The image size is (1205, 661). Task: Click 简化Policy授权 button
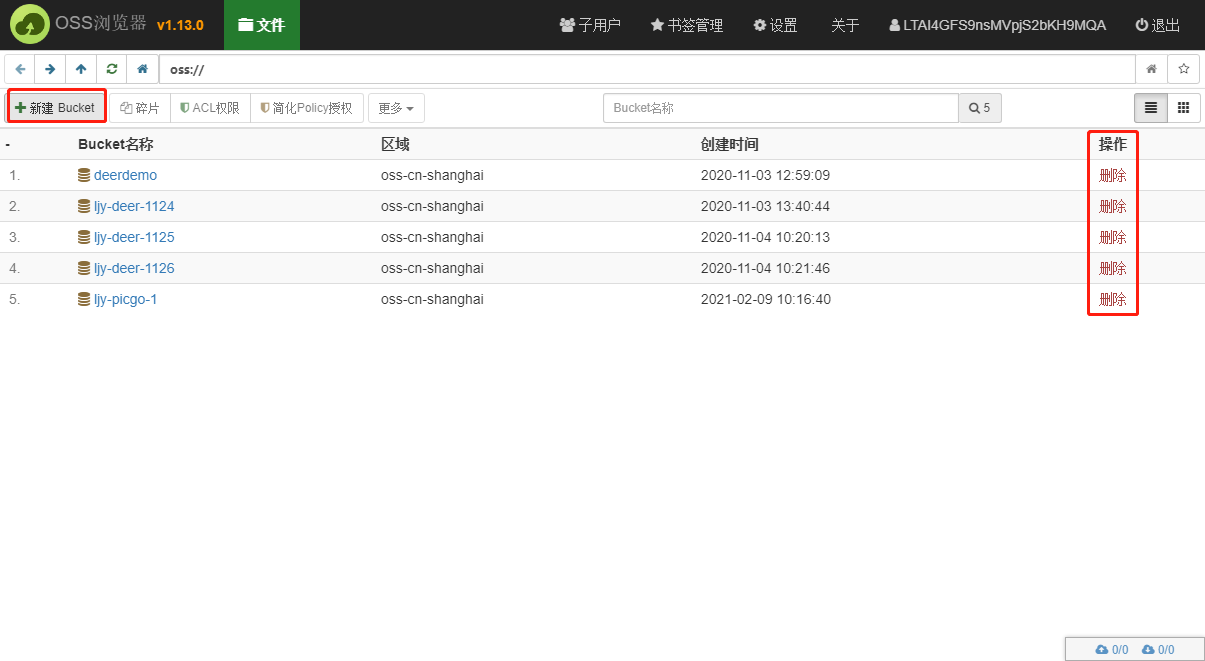tap(306, 108)
